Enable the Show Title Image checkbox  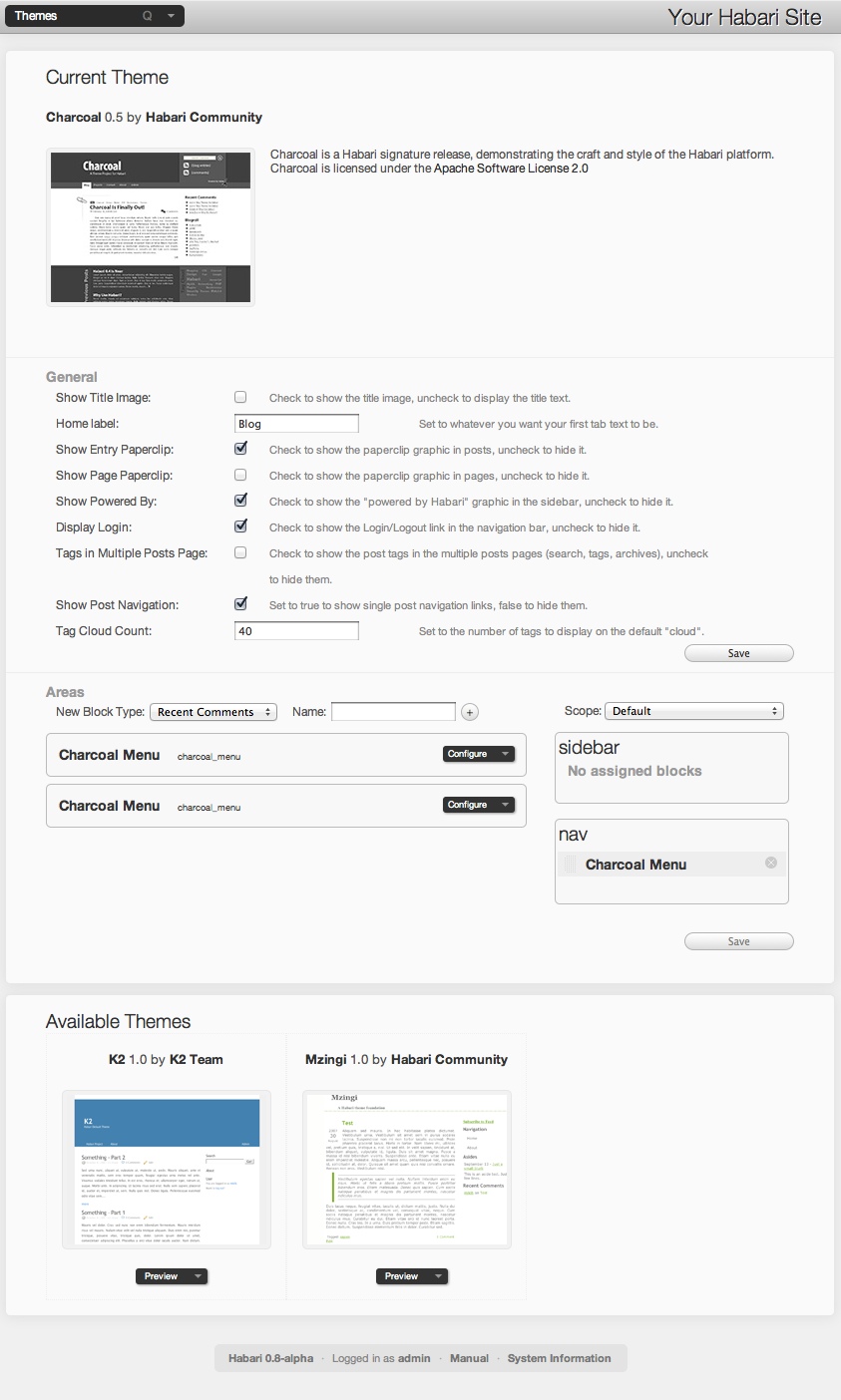(240, 397)
